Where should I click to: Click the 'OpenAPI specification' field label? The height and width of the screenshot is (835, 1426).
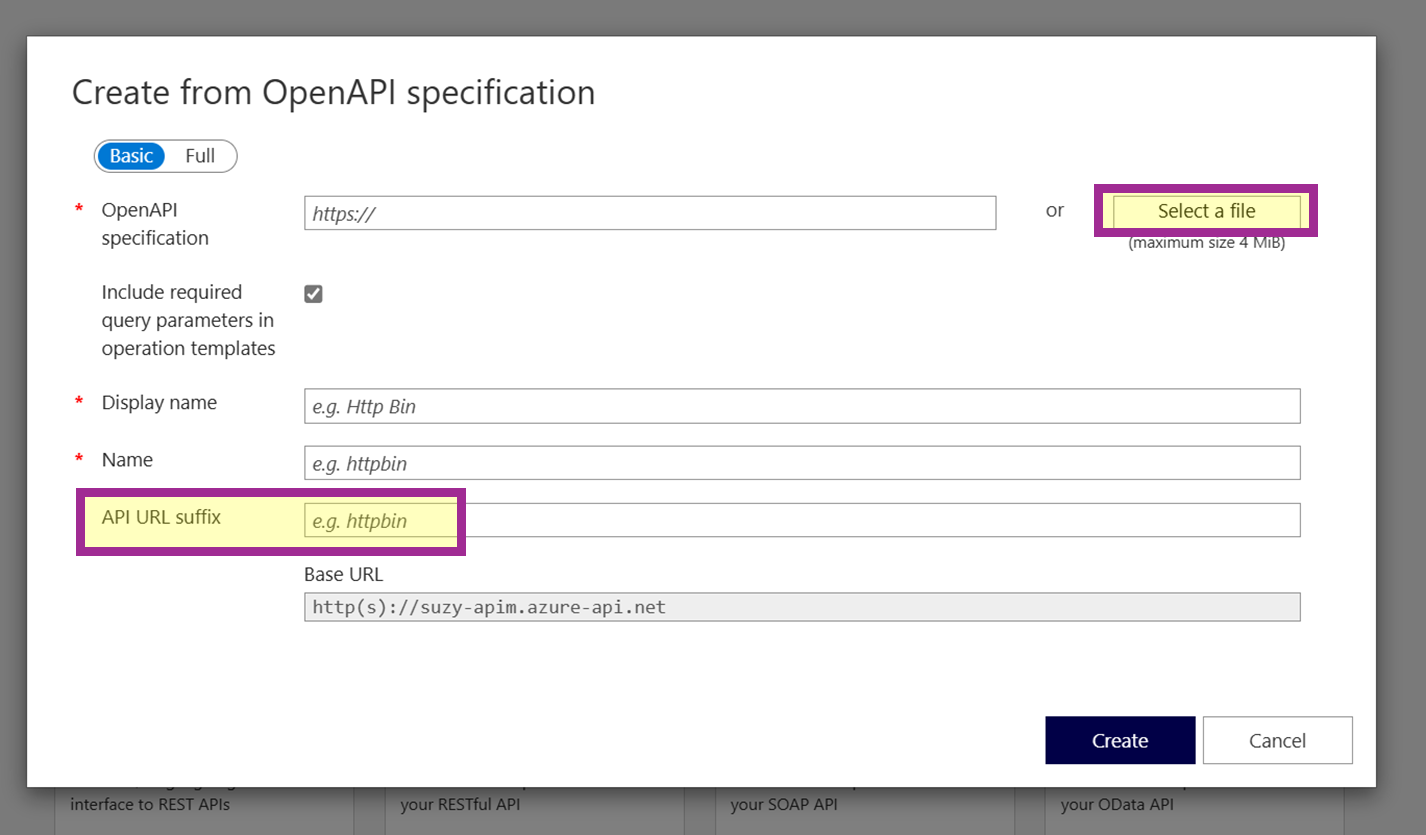point(155,224)
